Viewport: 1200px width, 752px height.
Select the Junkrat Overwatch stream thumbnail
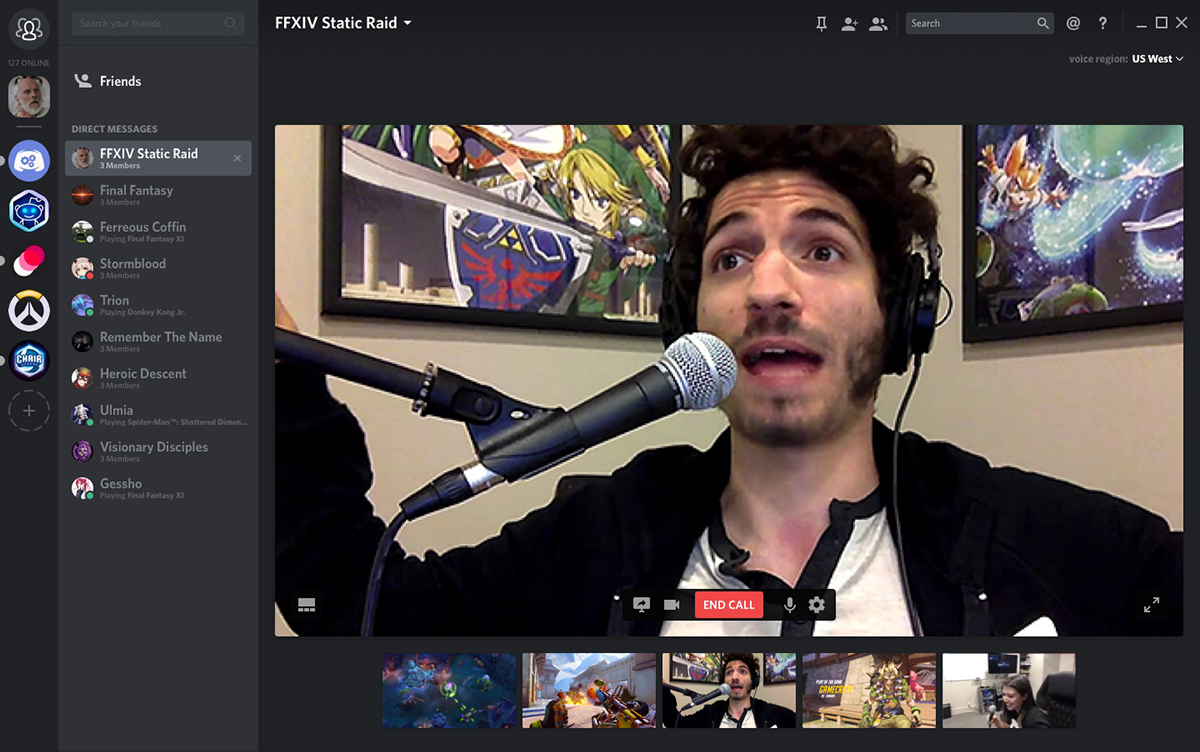click(x=869, y=690)
